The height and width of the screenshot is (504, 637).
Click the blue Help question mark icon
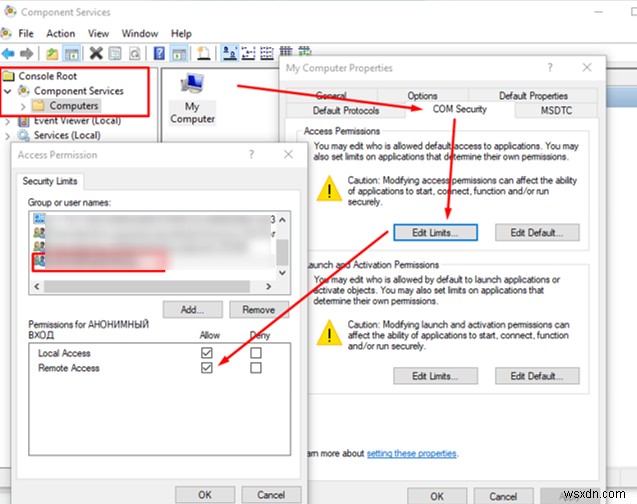(159, 53)
